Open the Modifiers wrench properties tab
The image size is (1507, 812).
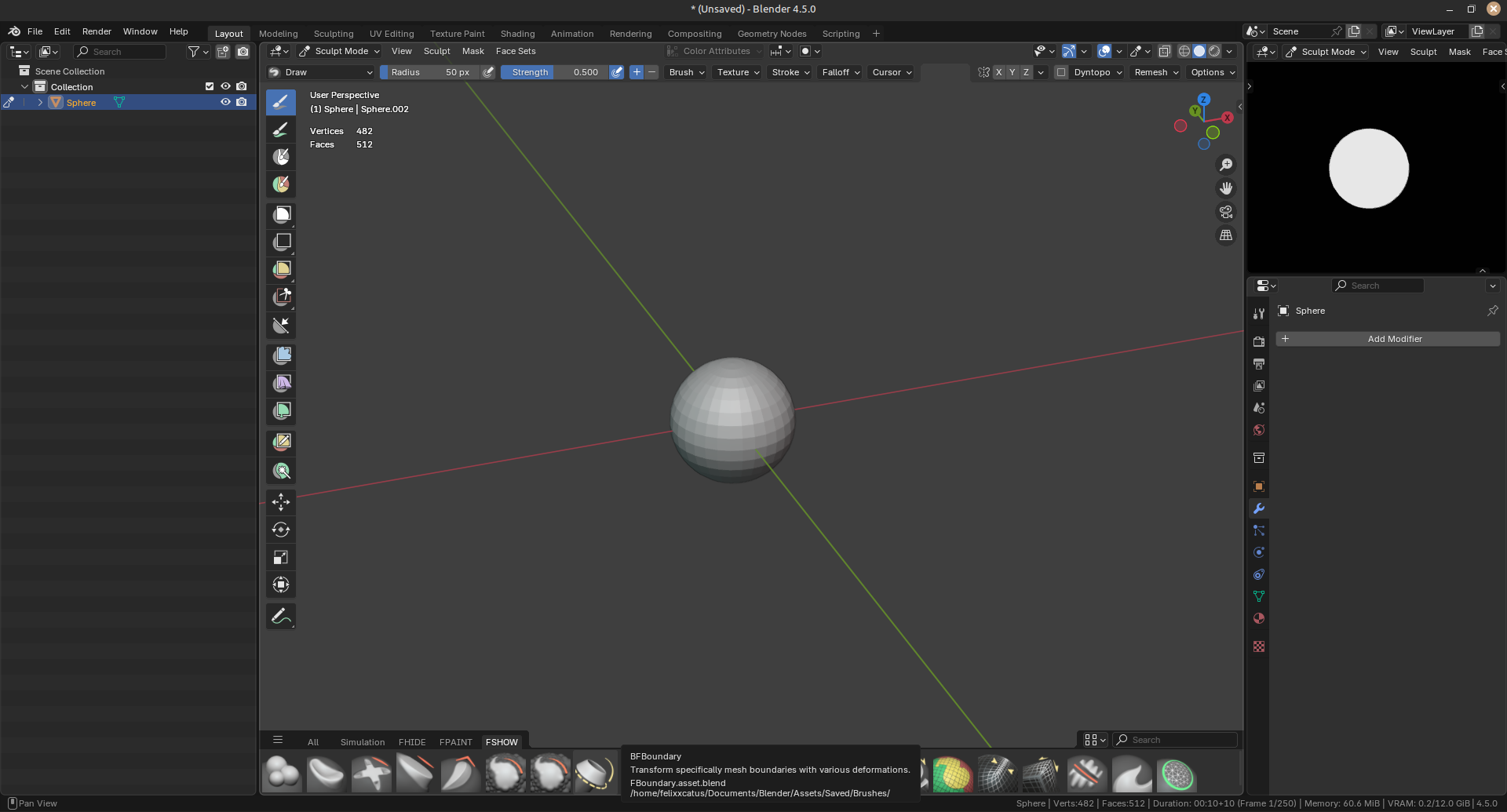(1259, 508)
